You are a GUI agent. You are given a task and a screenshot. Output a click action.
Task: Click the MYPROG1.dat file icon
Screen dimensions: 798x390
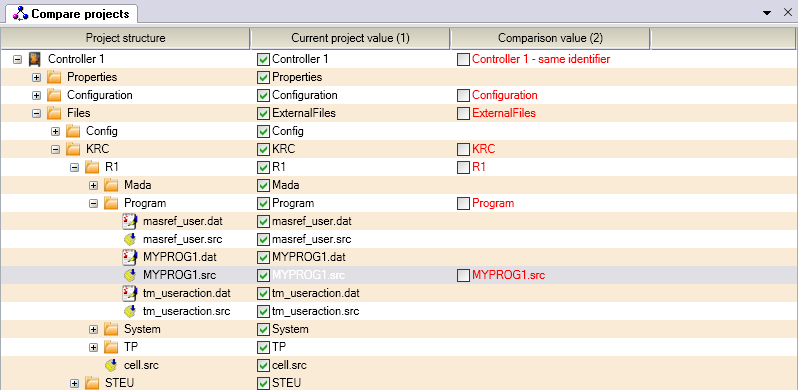point(130,257)
